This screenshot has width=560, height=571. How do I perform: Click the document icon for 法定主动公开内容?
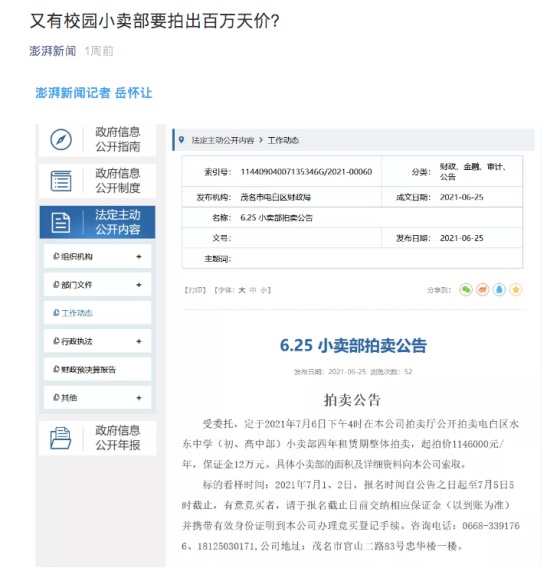coord(61,223)
